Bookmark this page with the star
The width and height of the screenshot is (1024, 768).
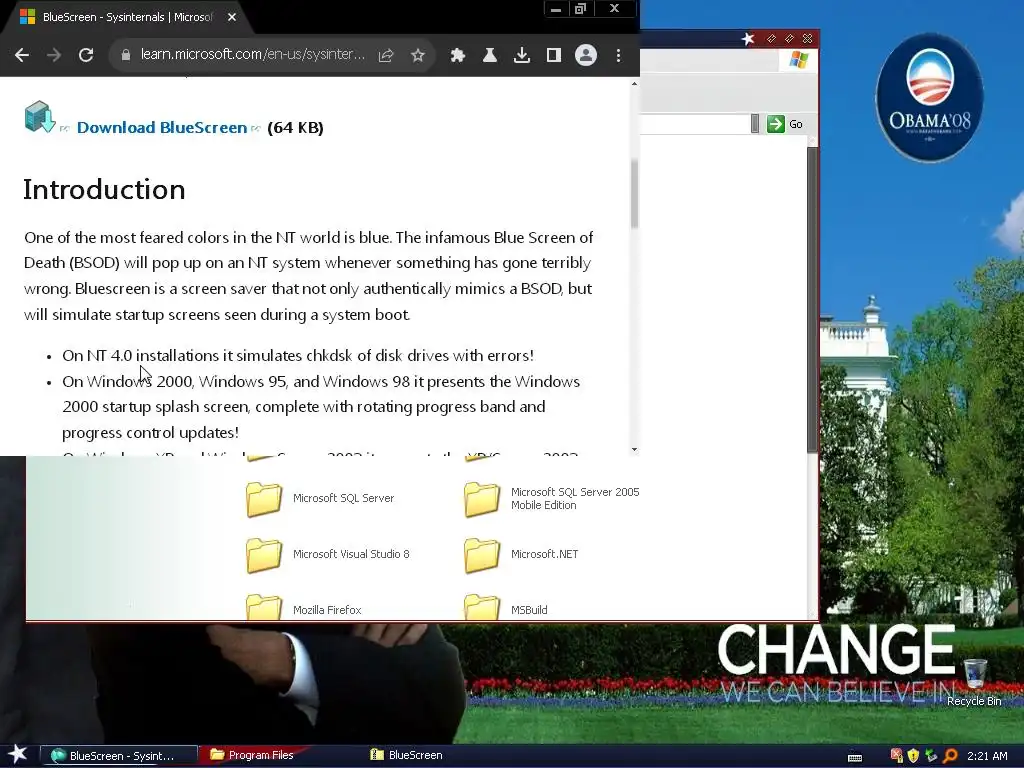pyautogui.click(x=418, y=56)
